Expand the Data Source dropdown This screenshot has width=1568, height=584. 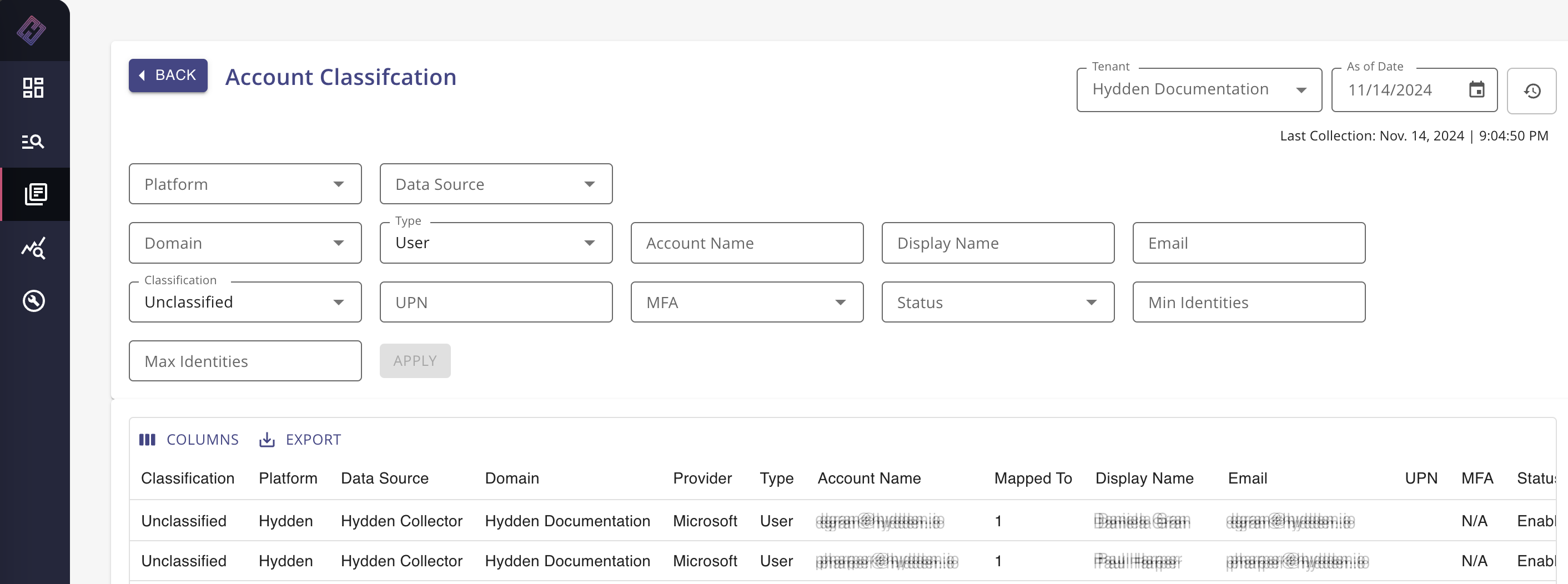(495, 184)
